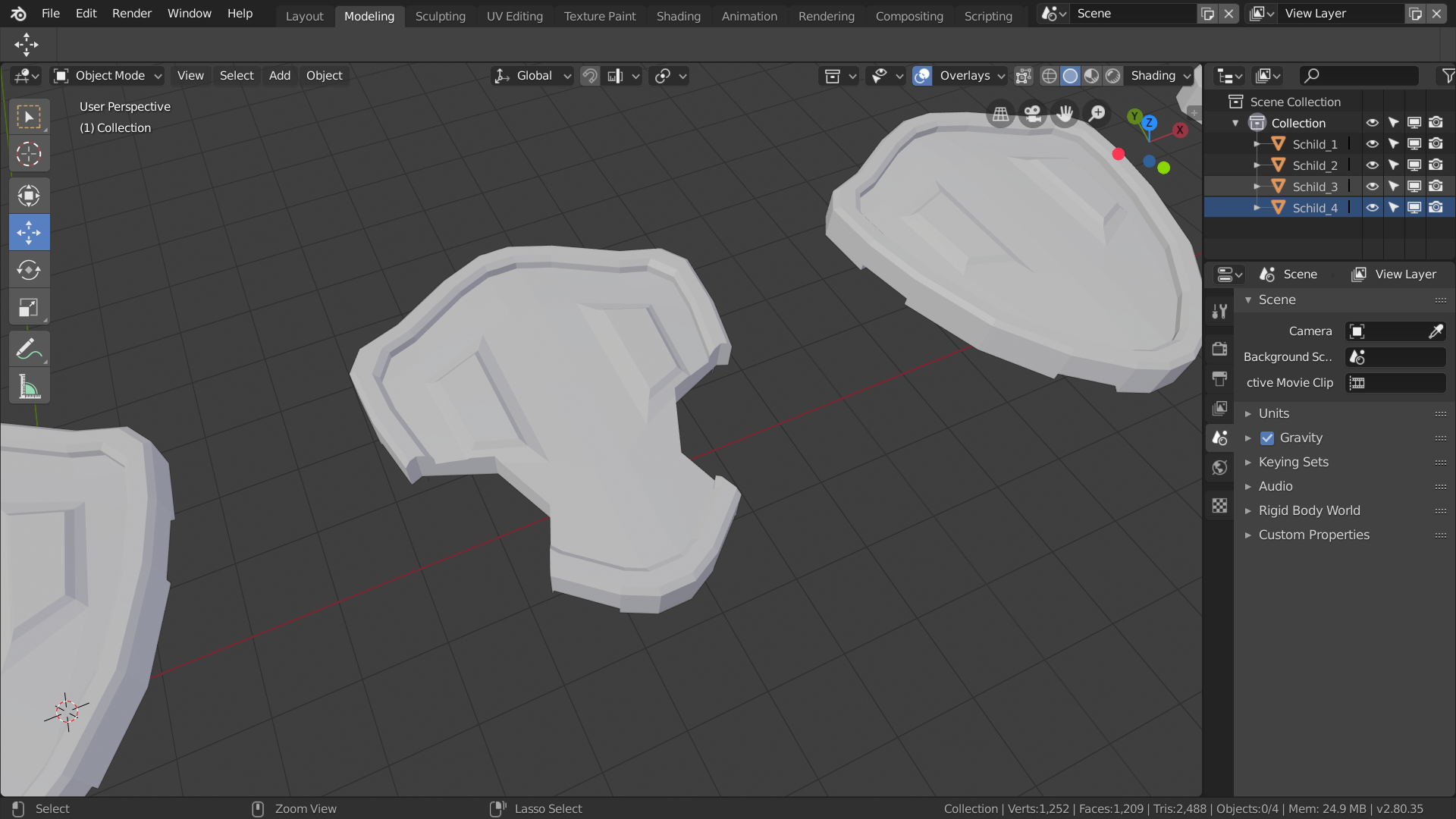Click the zoom view magnifier icon
Screen dimensions: 1456x819
[x=1097, y=114]
